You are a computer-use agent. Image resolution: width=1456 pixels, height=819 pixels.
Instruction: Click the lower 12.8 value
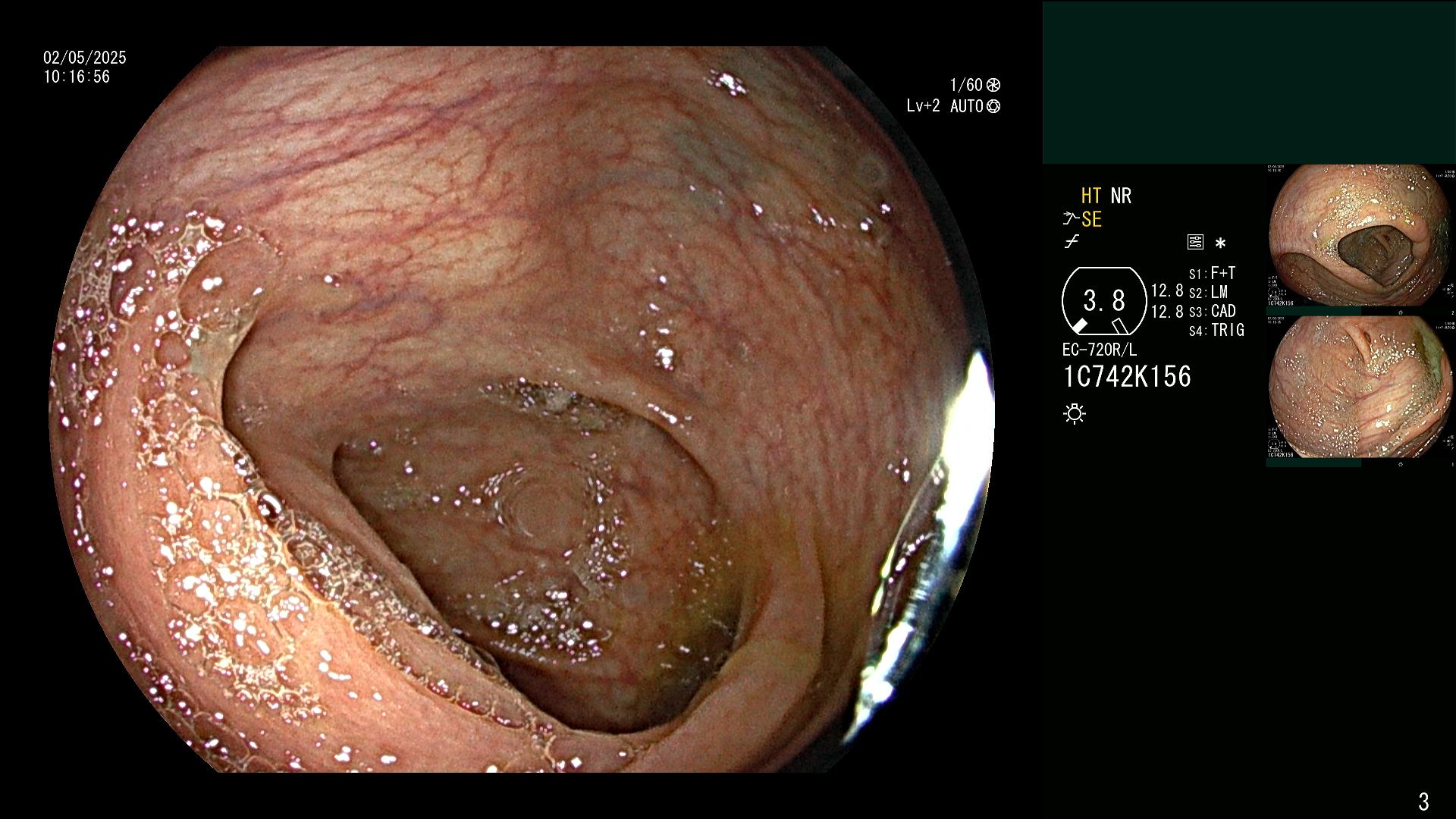tap(1167, 312)
